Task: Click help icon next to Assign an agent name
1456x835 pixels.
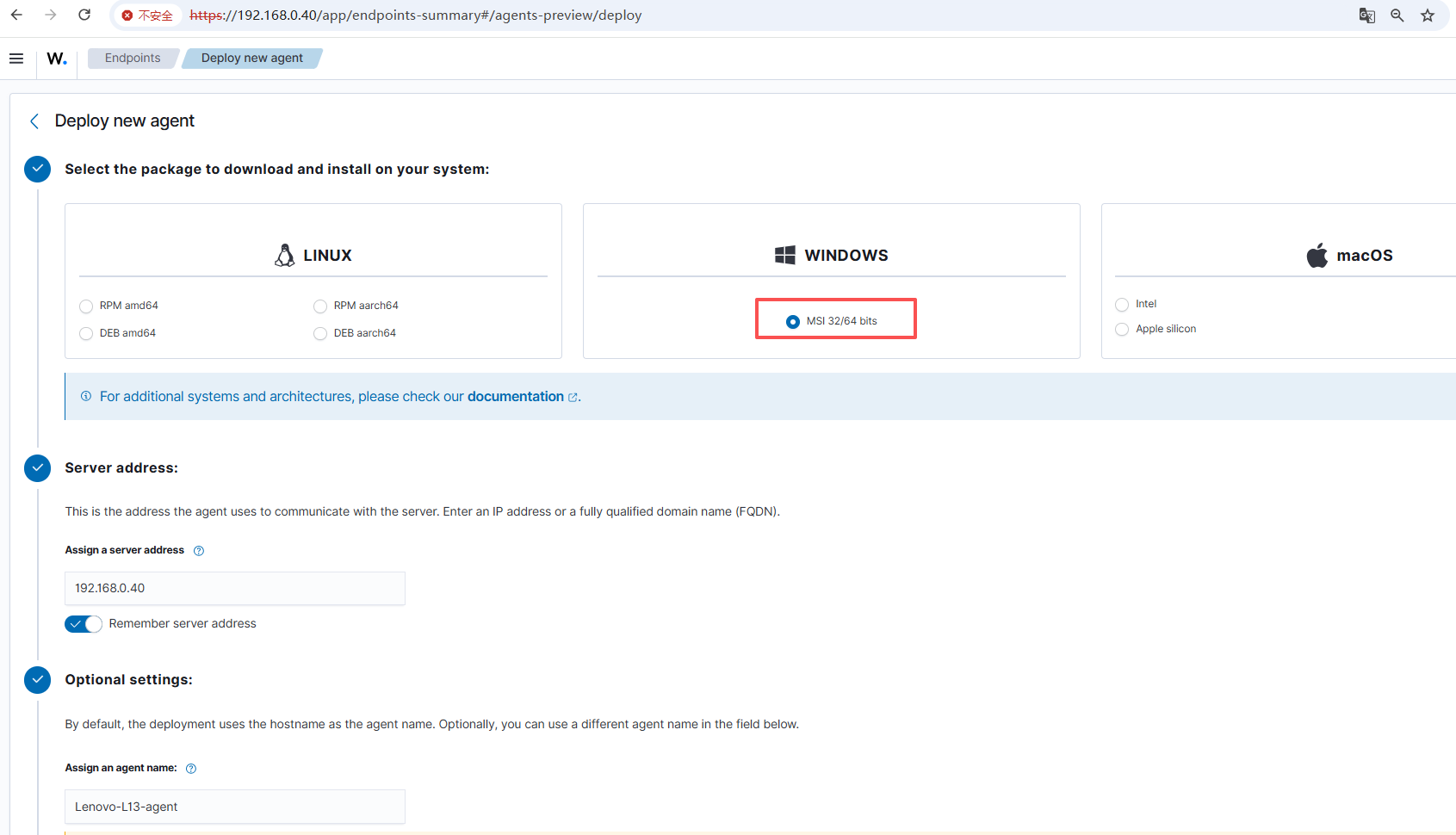Action: click(x=191, y=769)
